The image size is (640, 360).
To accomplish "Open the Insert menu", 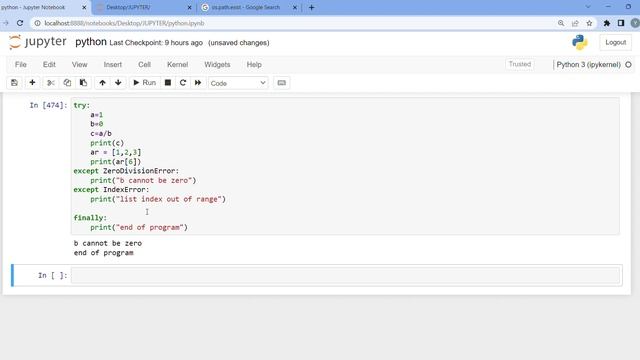I will 113,64.
